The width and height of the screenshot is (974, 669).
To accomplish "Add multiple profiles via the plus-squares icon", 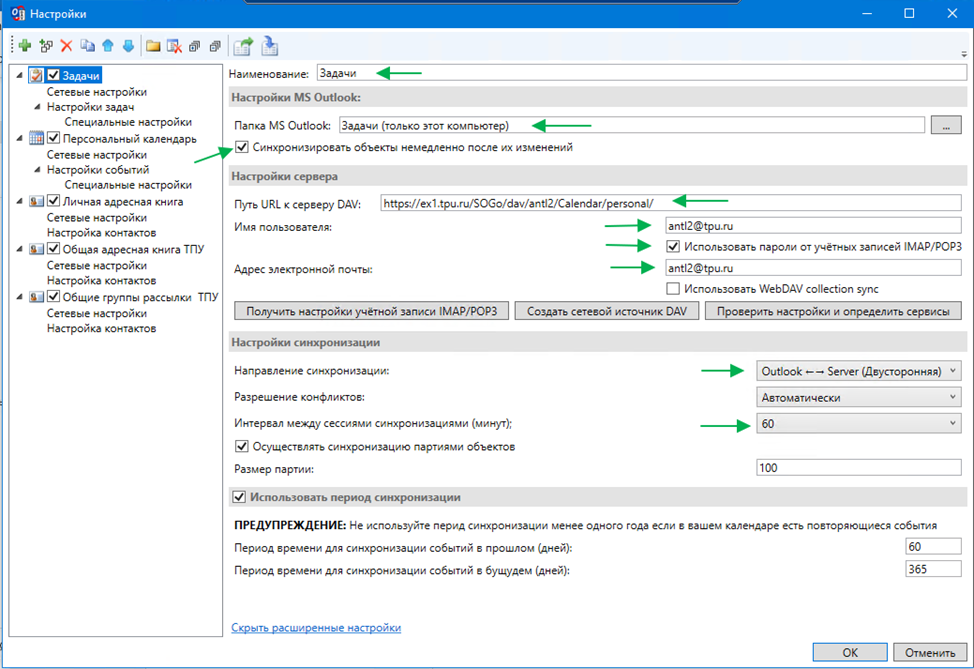I will coord(46,45).
